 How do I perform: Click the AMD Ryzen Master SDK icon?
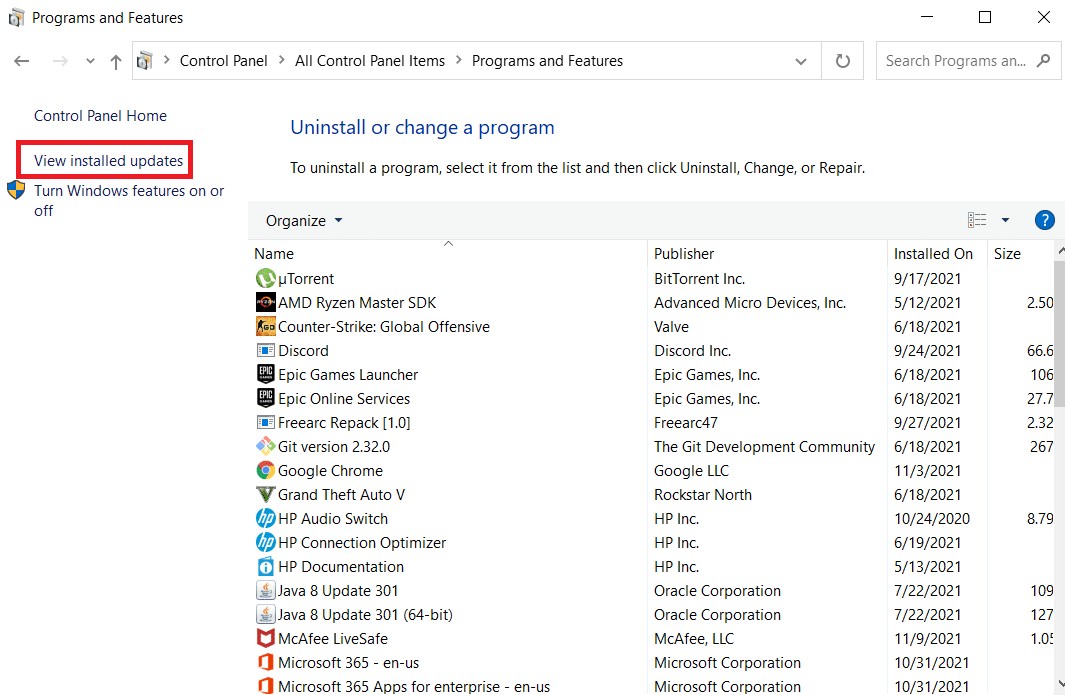(x=266, y=302)
